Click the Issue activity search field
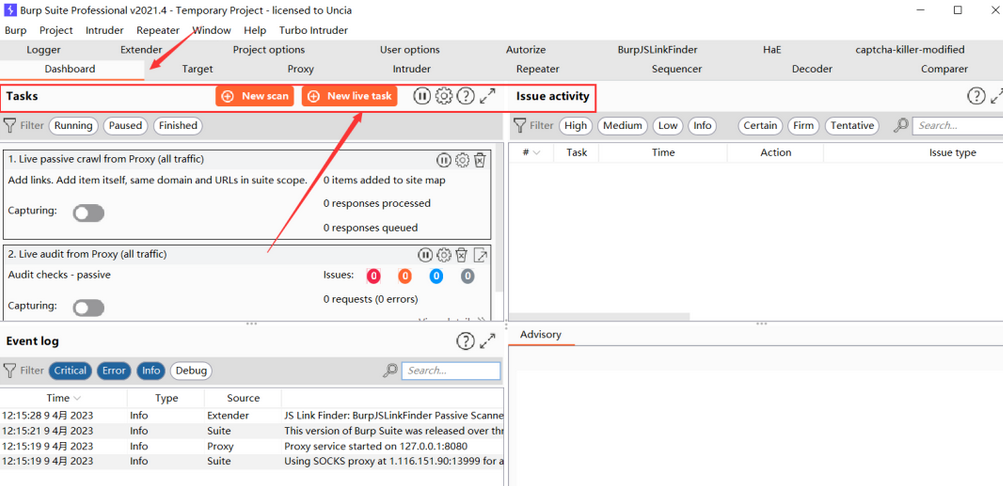Screen dimensions: 1003x486 pyautogui.click(x=958, y=125)
